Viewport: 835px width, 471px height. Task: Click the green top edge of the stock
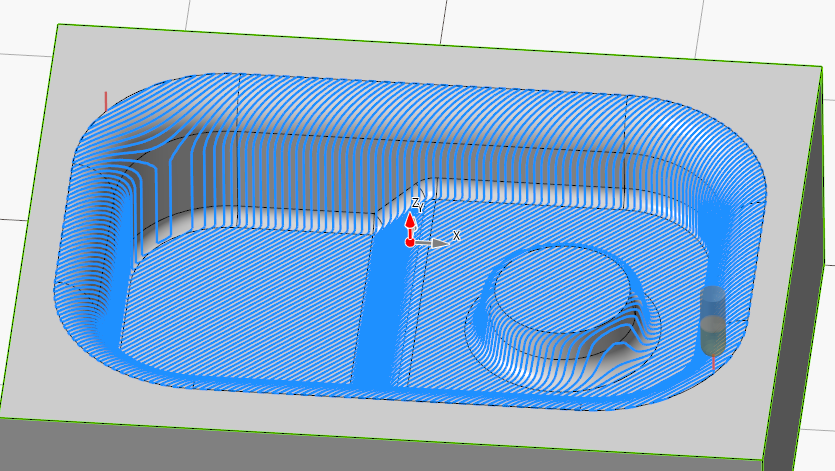click(430, 46)
